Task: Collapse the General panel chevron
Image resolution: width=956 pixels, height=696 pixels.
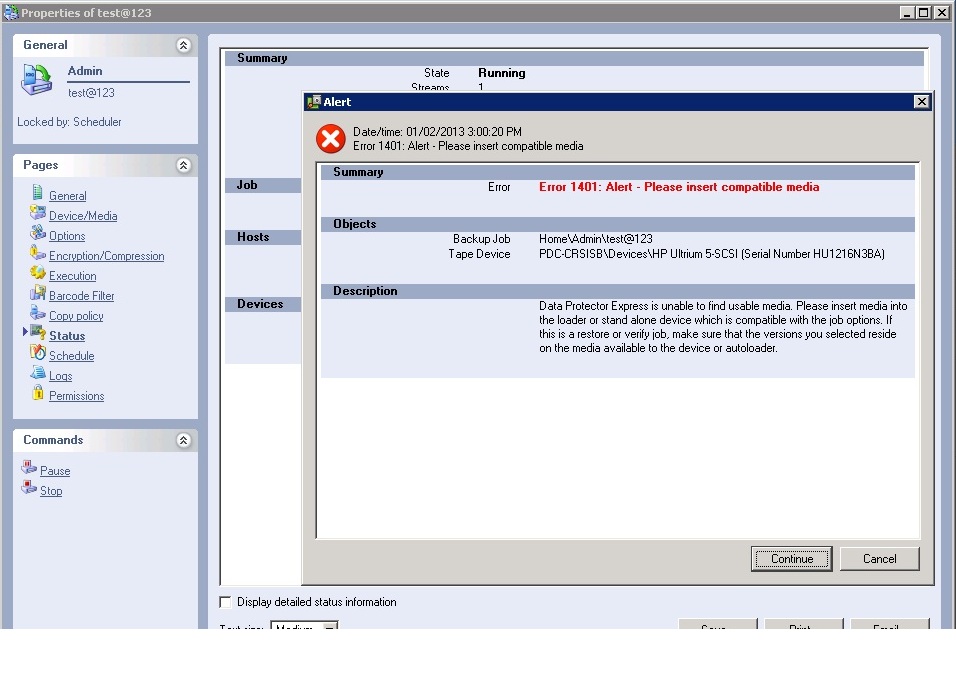Action: [184, 45]
